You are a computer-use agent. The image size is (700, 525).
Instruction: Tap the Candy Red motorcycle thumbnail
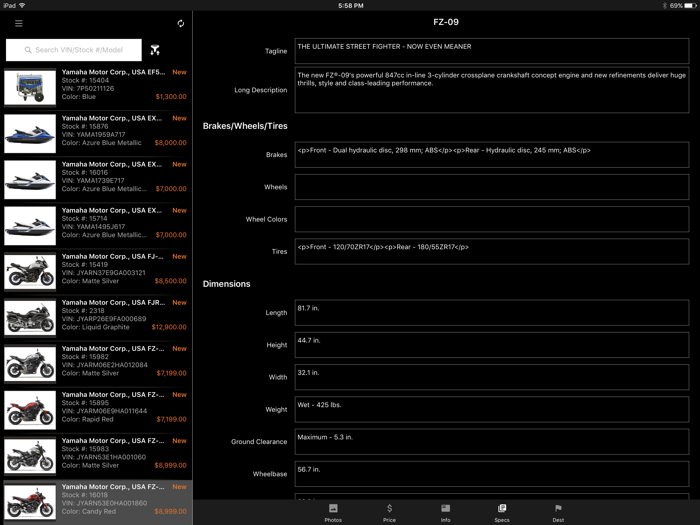point(30,502)
